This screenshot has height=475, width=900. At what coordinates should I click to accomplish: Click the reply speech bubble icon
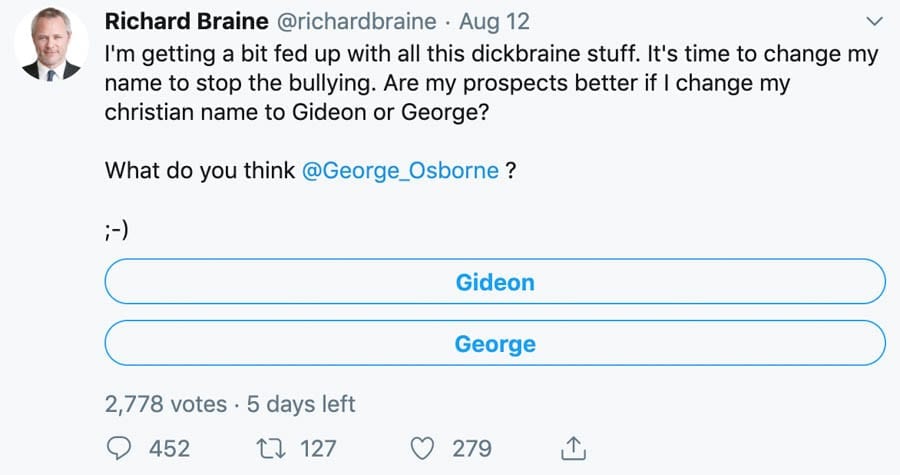pos(118,447)
